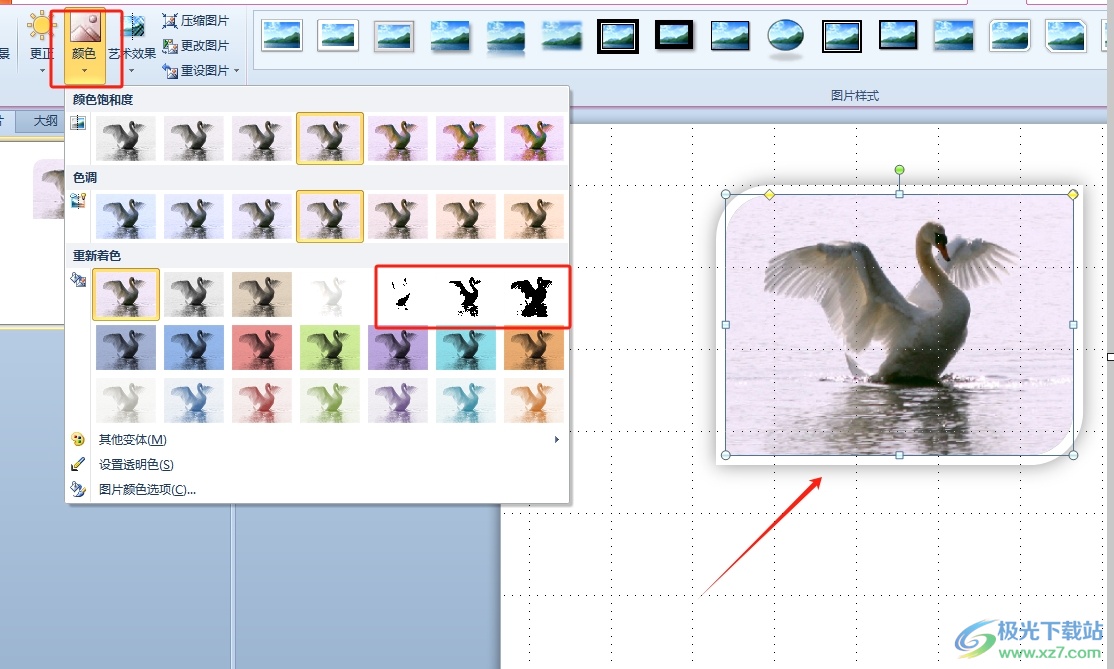Click the 更改图片 icon
The width and height of the screenshot is (1114, 669).
pos(170,45)
